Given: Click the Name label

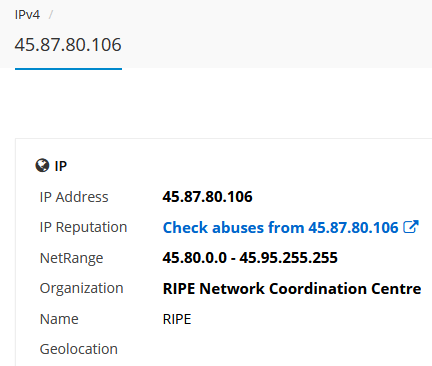Looking at the screenshot, I should click(59, 319).
